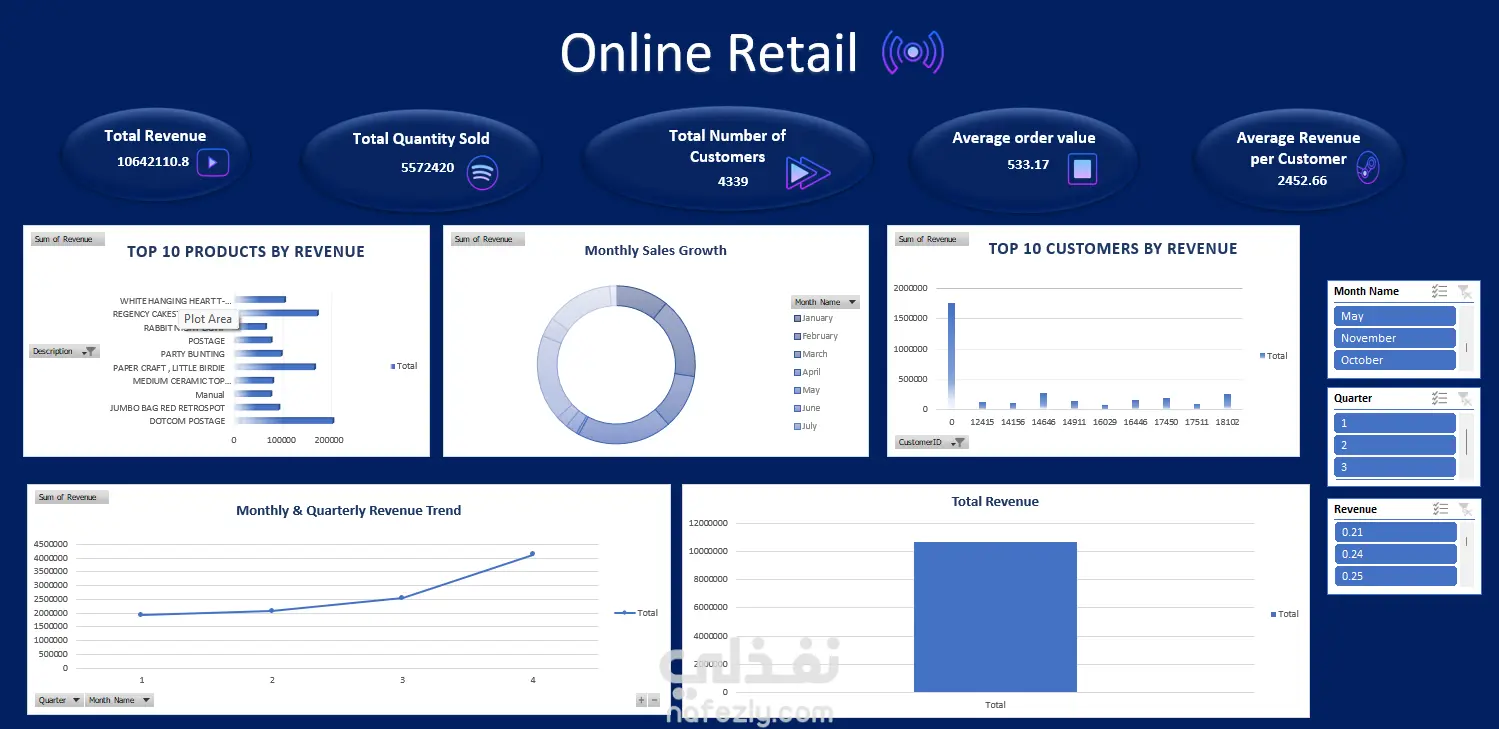Viewport: 1499px width, 729px height.
Task: Click the TOP 10 PRODUCTS BY REVENUE title
Action: (246, 252)
